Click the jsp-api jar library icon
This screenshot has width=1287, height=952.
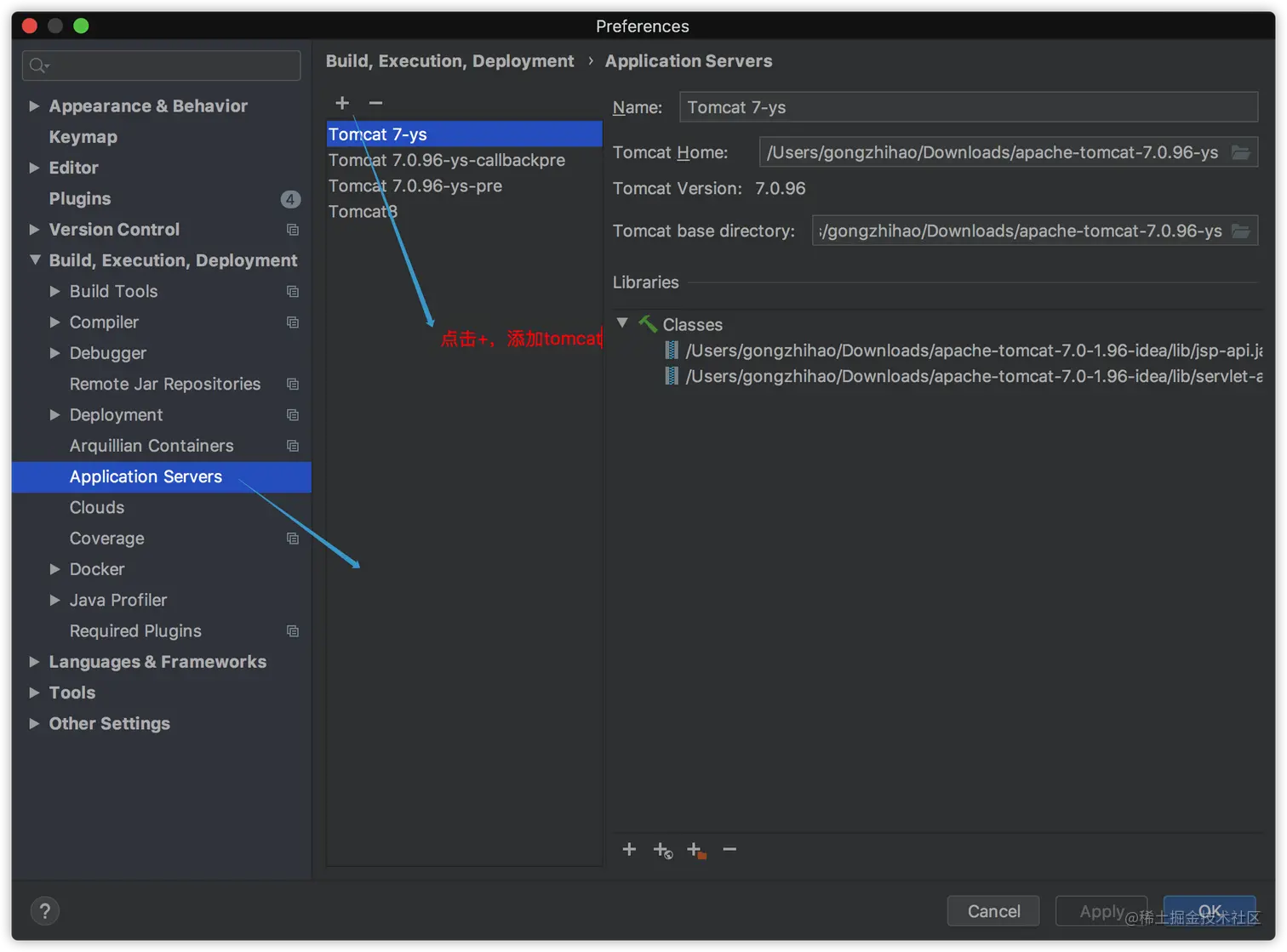672,351
